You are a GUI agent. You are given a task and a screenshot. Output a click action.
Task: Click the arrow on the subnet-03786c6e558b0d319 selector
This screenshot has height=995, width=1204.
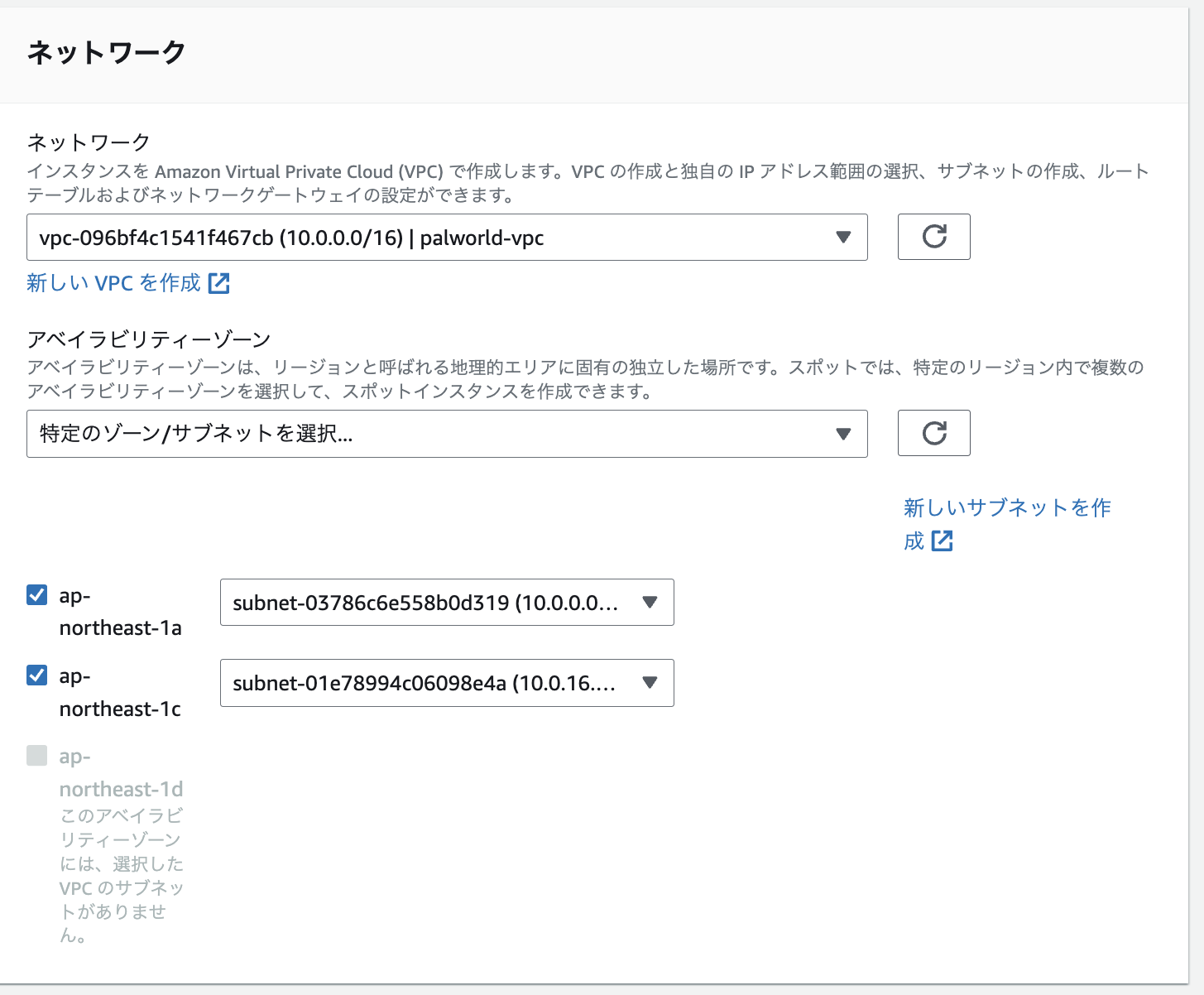(x=650, y=603)
